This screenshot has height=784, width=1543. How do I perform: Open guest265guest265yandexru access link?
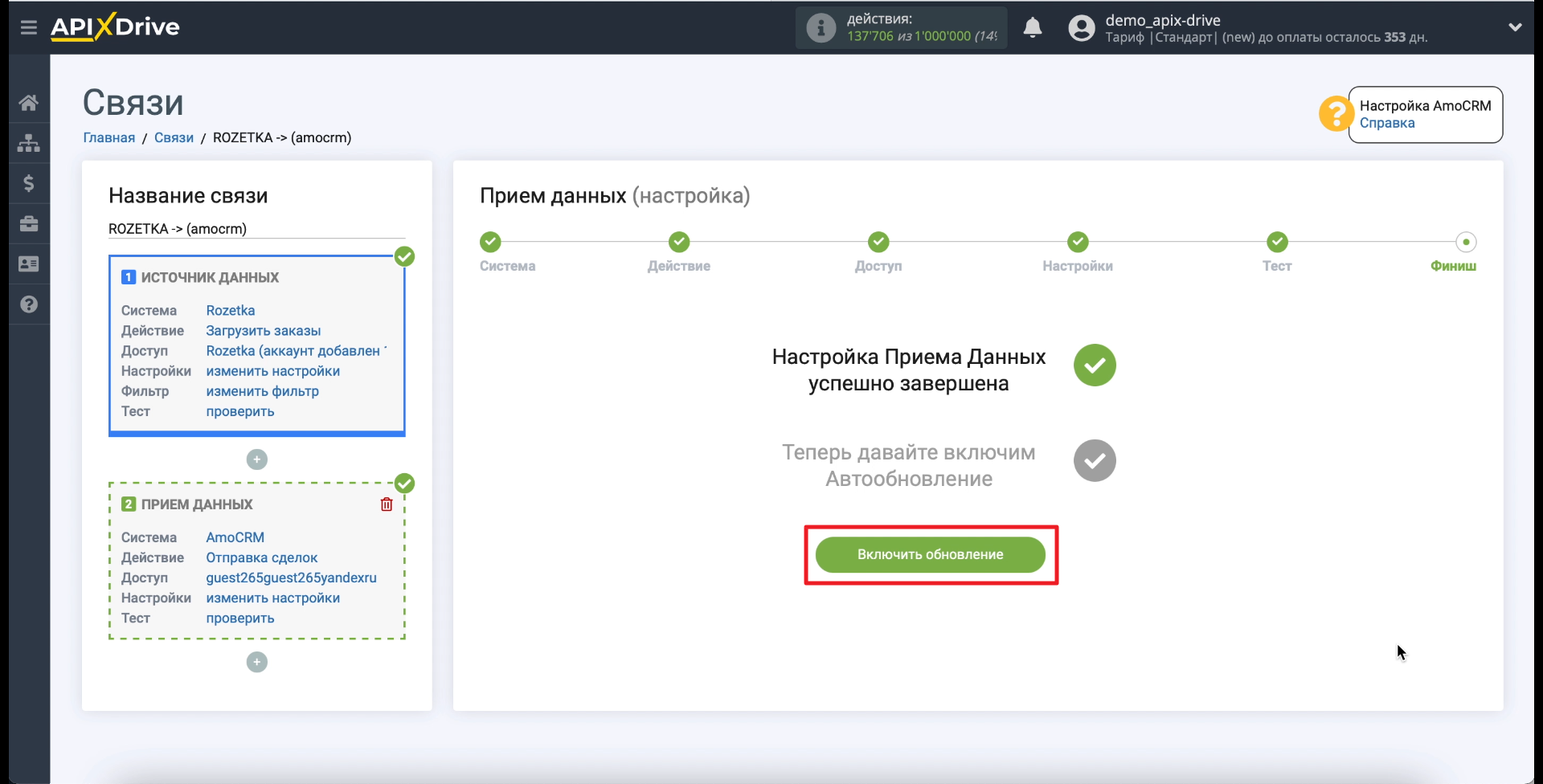pos(291,578)
